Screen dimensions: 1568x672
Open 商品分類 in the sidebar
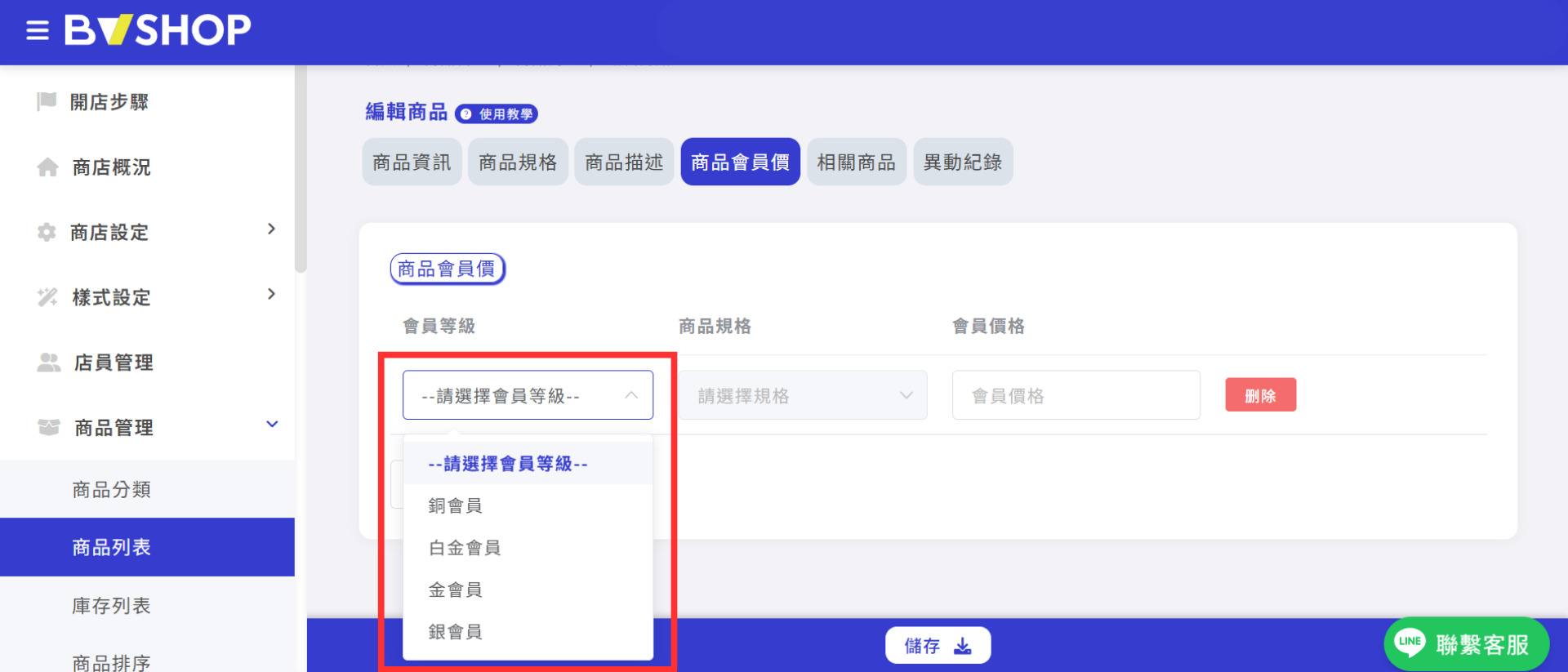tap(147, 489)
